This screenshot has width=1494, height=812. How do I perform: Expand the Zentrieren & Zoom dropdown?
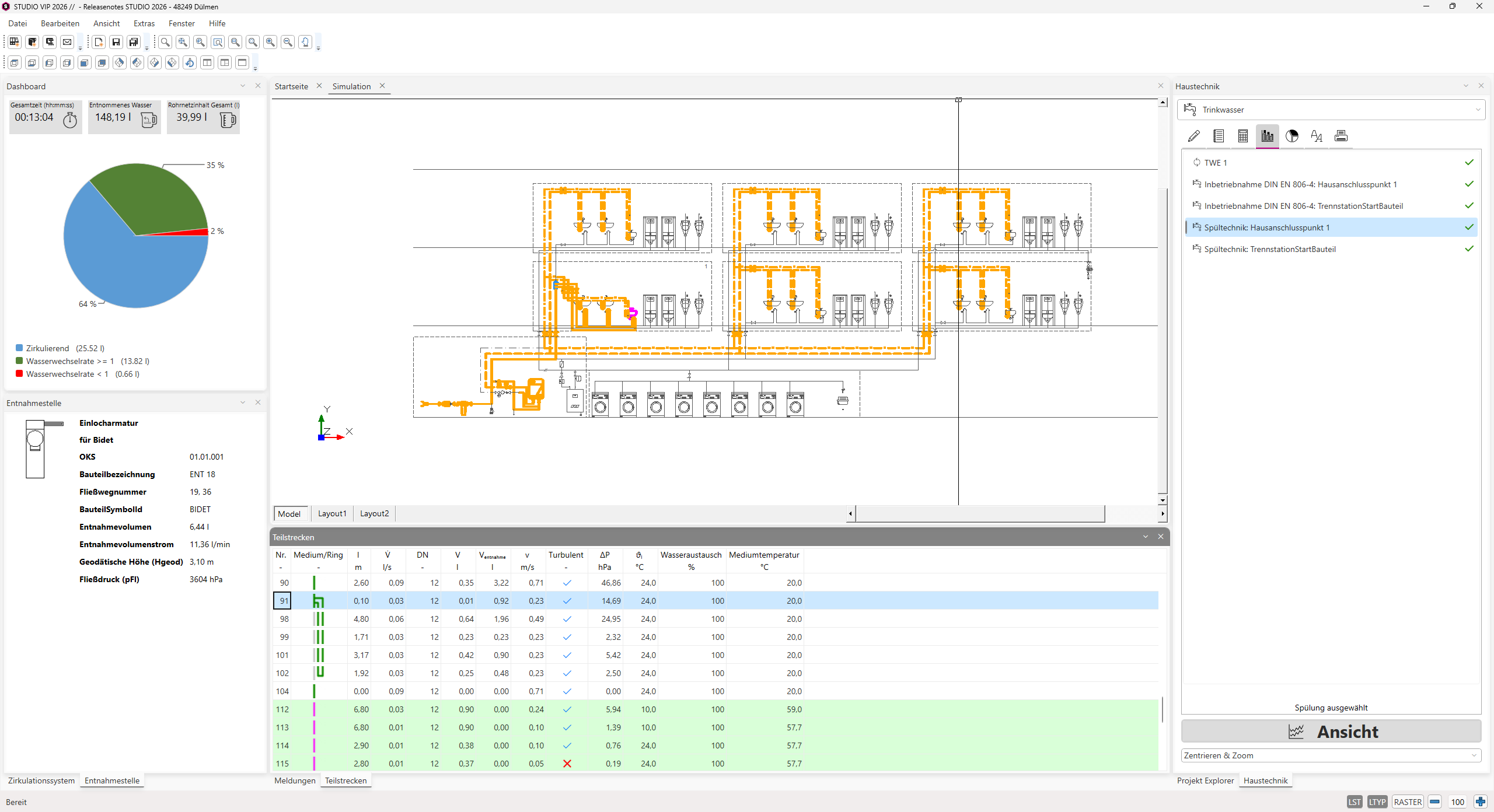(x=1331, y=755)
